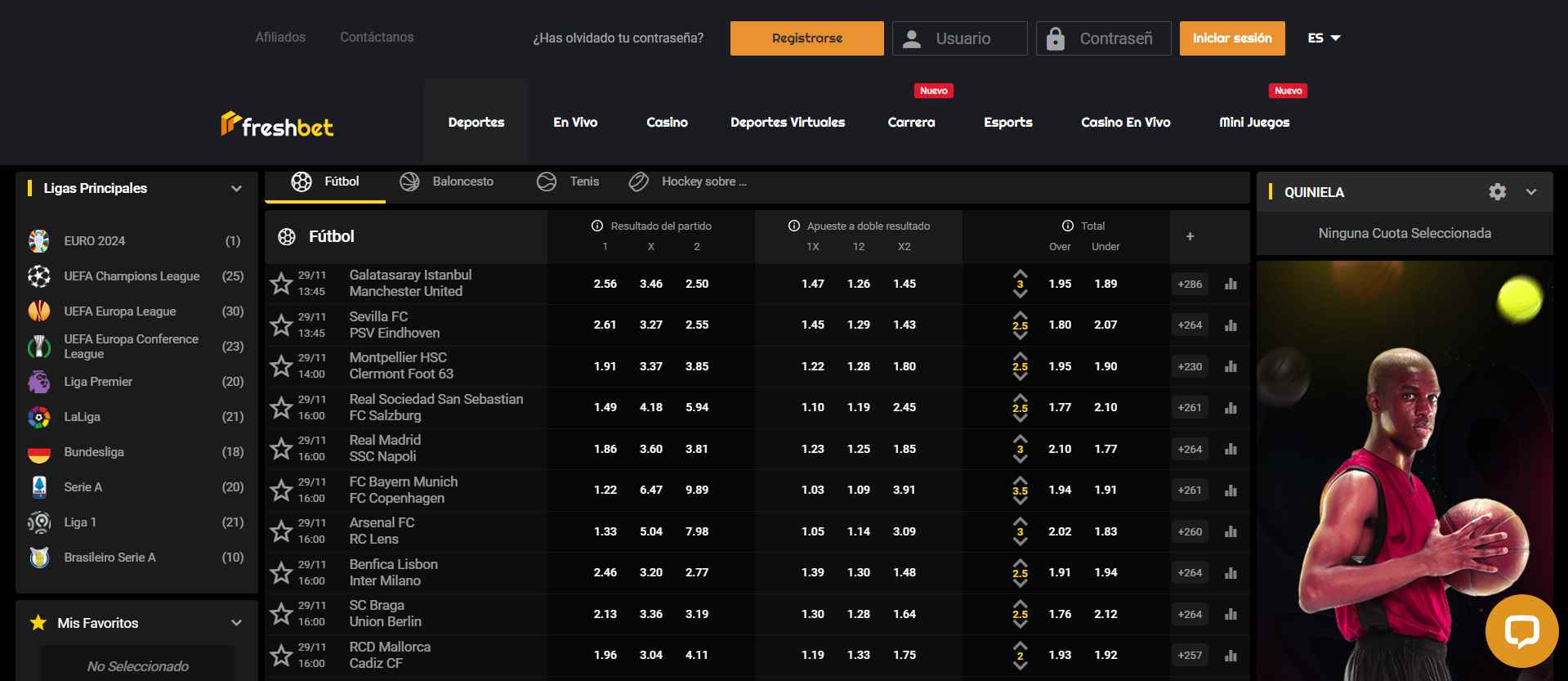Lower total line for FC Bayern Munich match

[1020, 500]
